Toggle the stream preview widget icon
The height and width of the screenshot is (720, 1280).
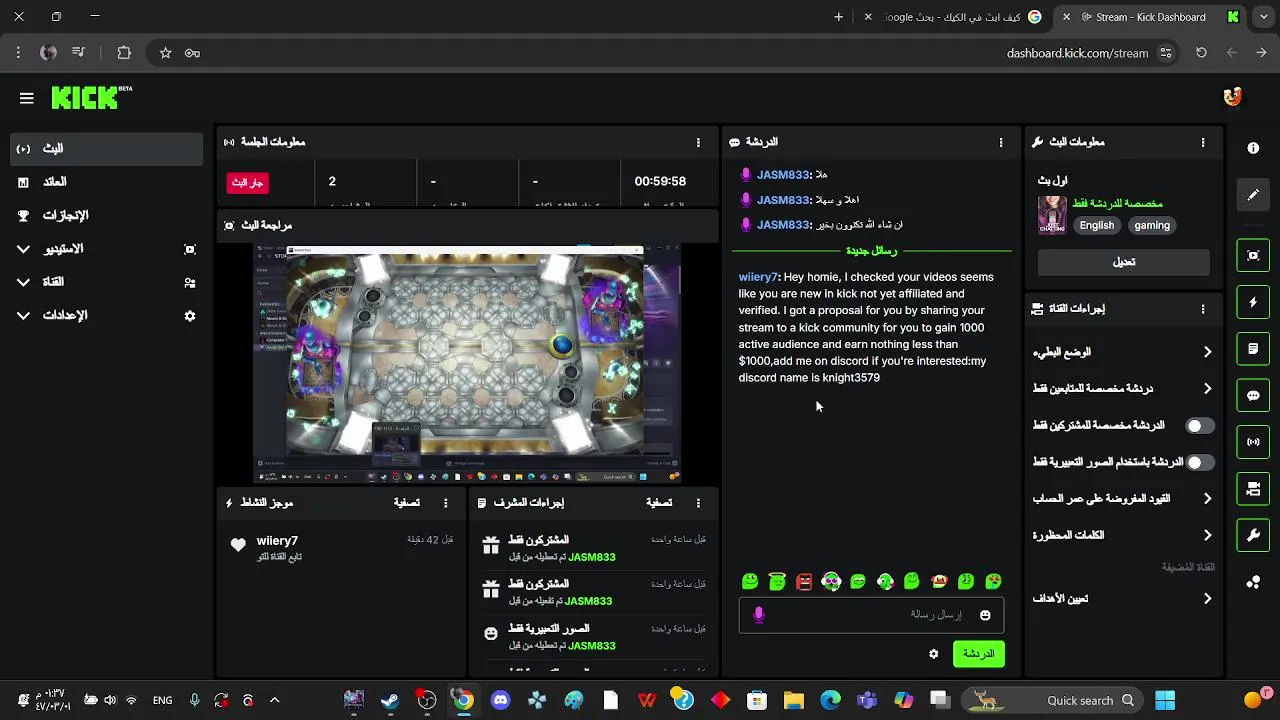(1253, 255)
